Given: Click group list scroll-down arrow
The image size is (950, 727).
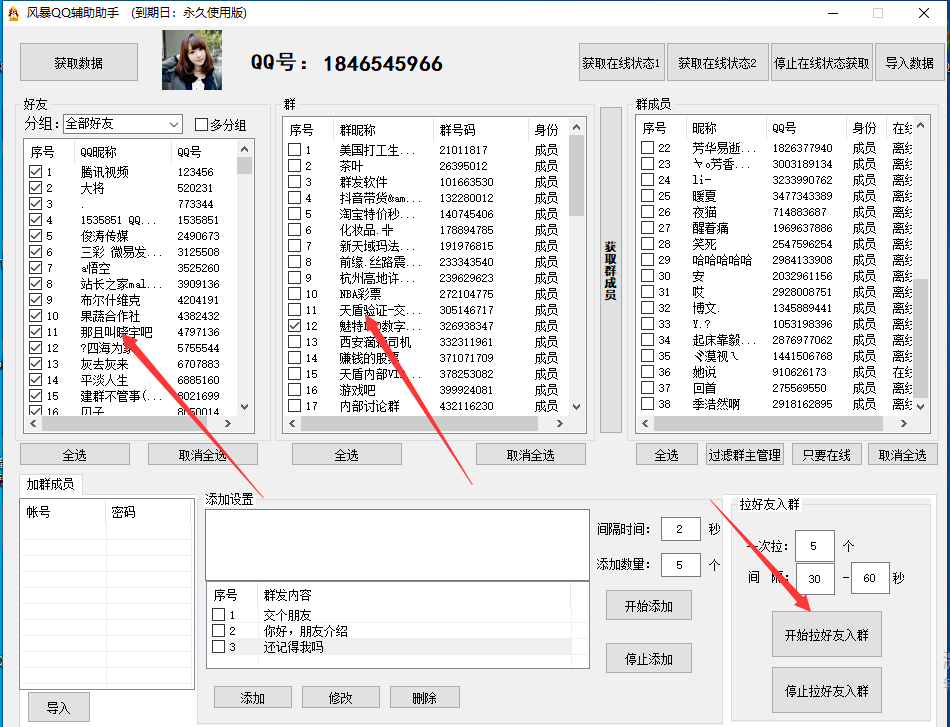Looking at the screenshot, I should 576,407.
